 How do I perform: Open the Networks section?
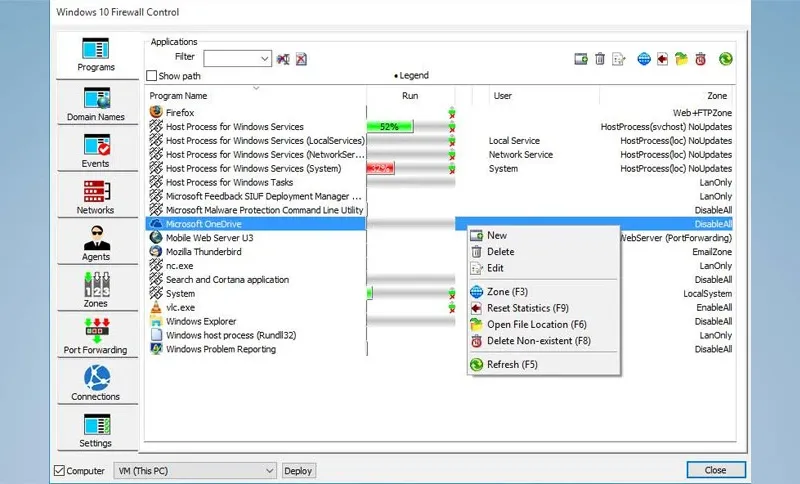pyautogui.click(x=96, y=196)
